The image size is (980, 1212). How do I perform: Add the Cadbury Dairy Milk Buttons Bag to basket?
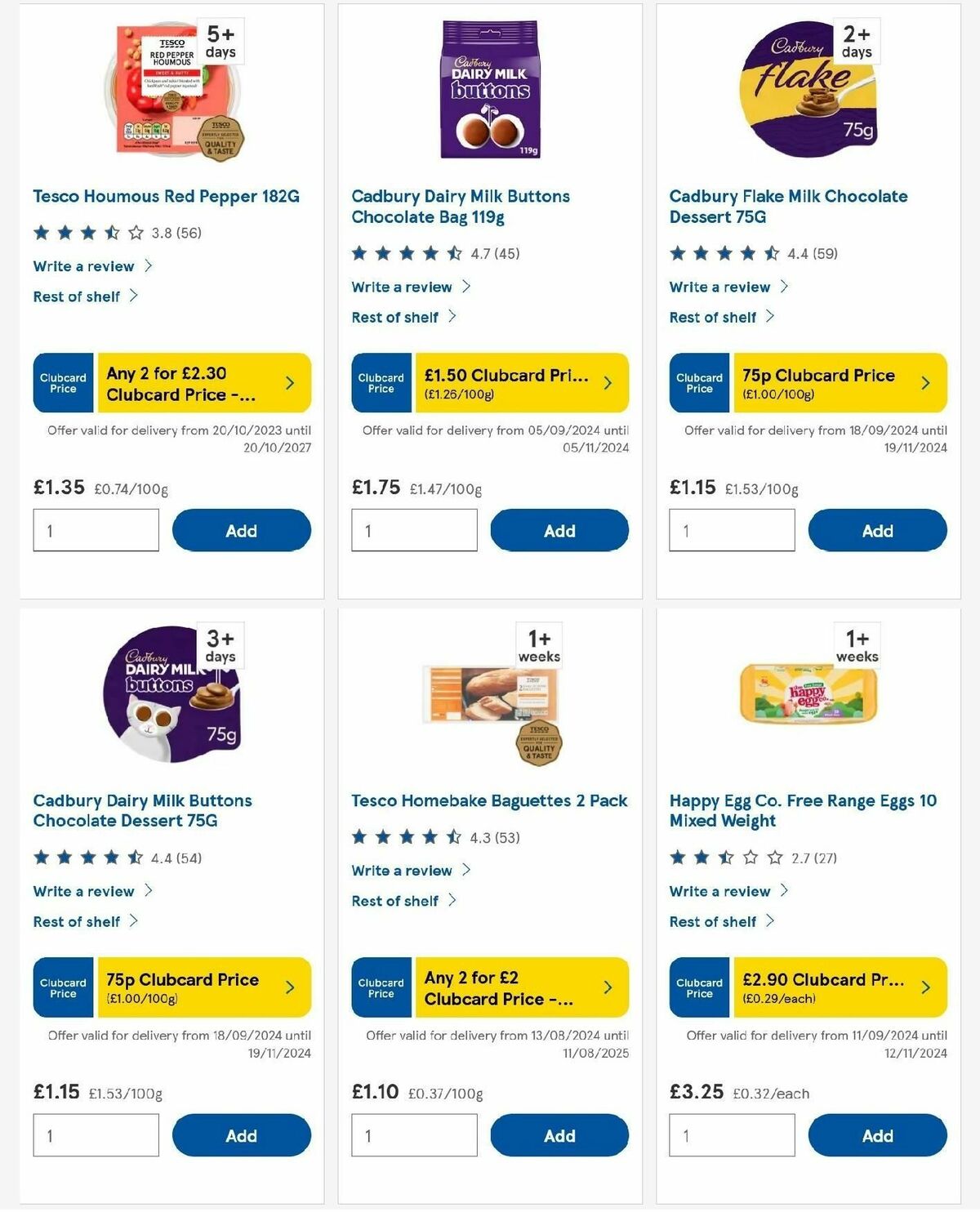(559, 530)
